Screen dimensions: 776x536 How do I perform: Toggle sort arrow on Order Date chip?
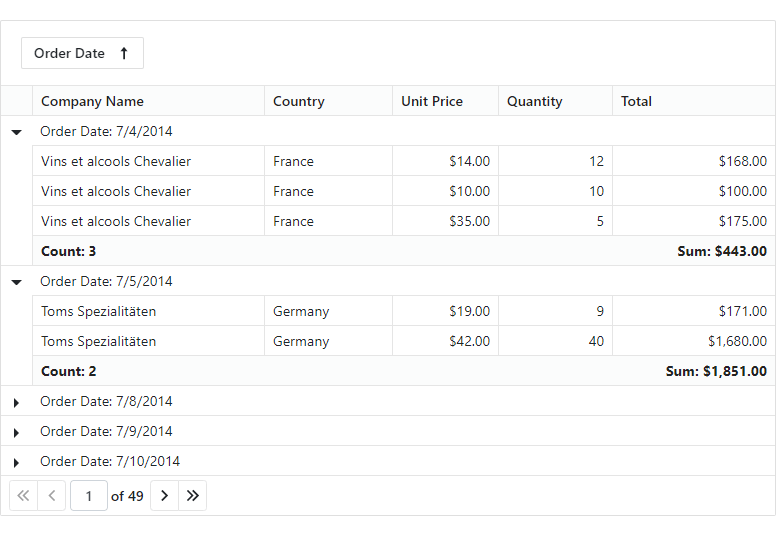tap(124, 54)
